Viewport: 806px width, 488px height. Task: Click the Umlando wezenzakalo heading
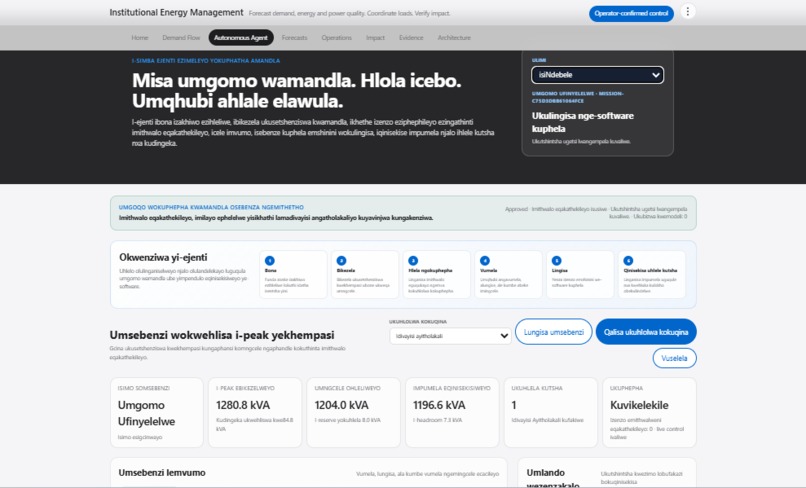553,478
